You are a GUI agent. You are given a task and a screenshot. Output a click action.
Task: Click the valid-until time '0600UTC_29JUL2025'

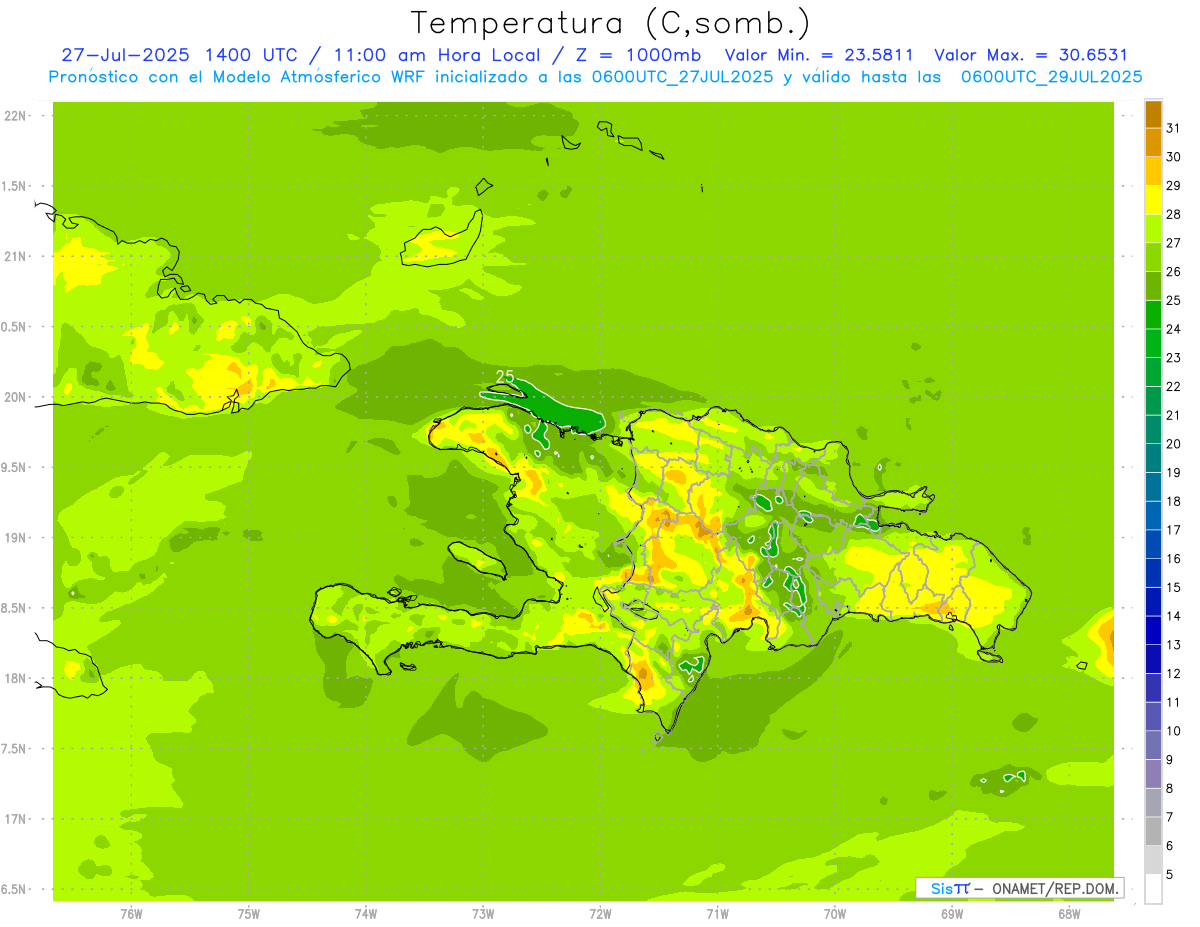[1053, 76]
